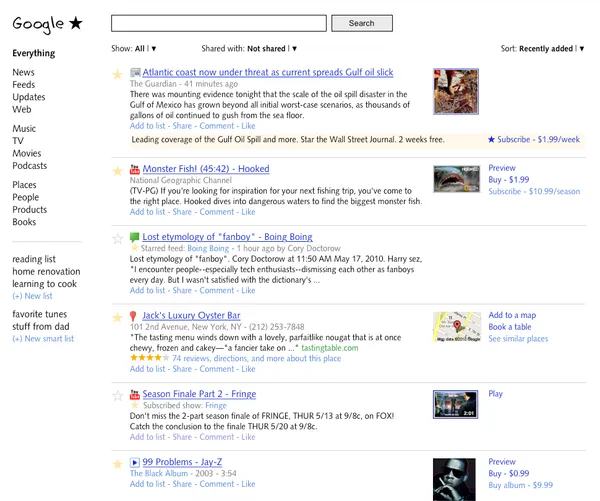Click (+) New smart list
600x501 pixels.
click(x=43, y=339)
